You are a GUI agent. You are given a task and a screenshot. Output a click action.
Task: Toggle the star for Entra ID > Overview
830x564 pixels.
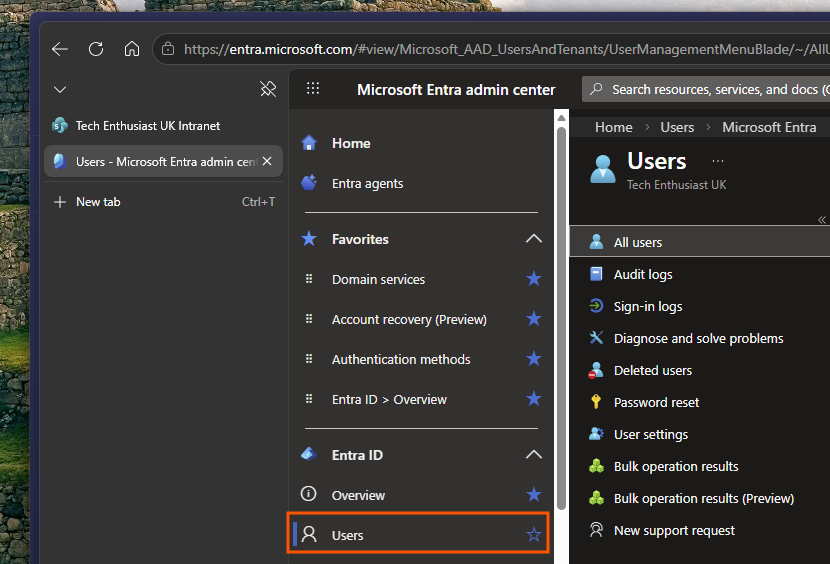point(534,399)
